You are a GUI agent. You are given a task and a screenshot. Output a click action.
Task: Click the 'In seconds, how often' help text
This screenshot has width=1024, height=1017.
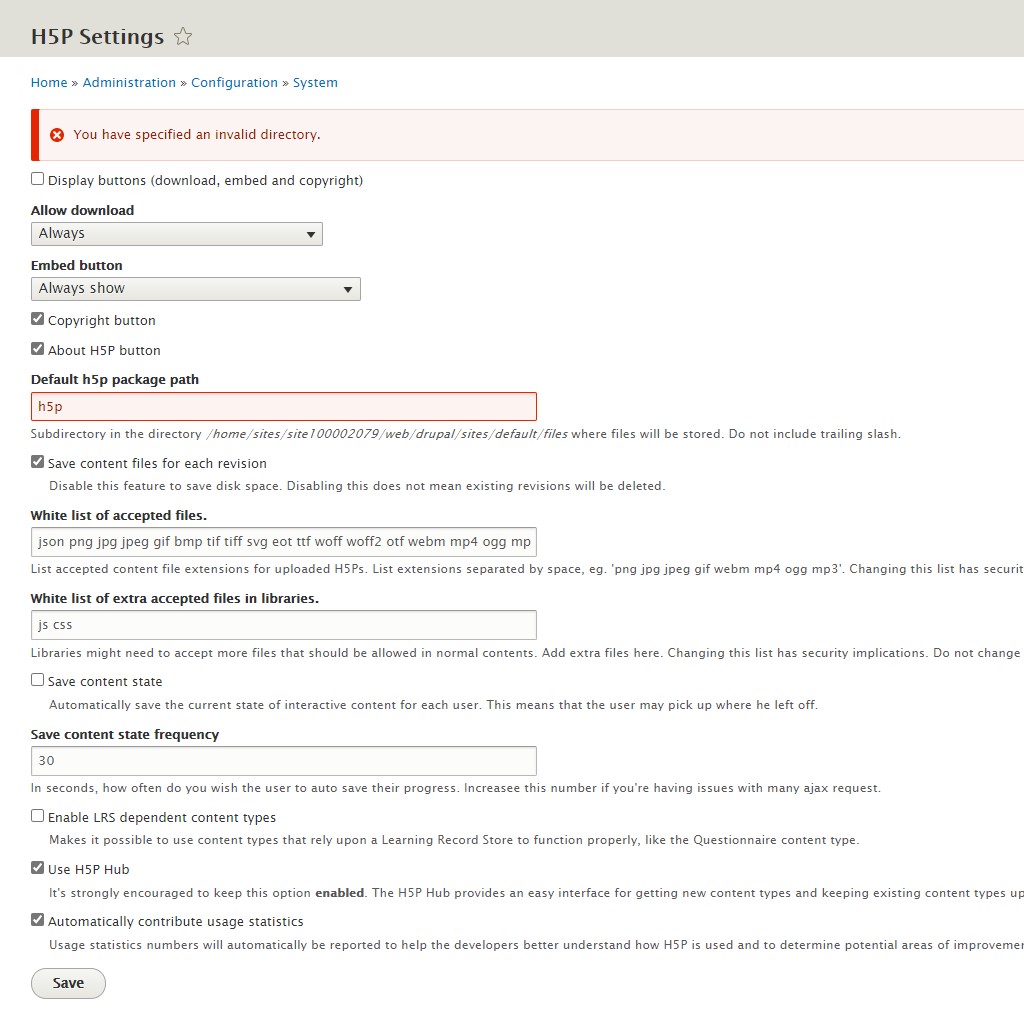point(456,788)
